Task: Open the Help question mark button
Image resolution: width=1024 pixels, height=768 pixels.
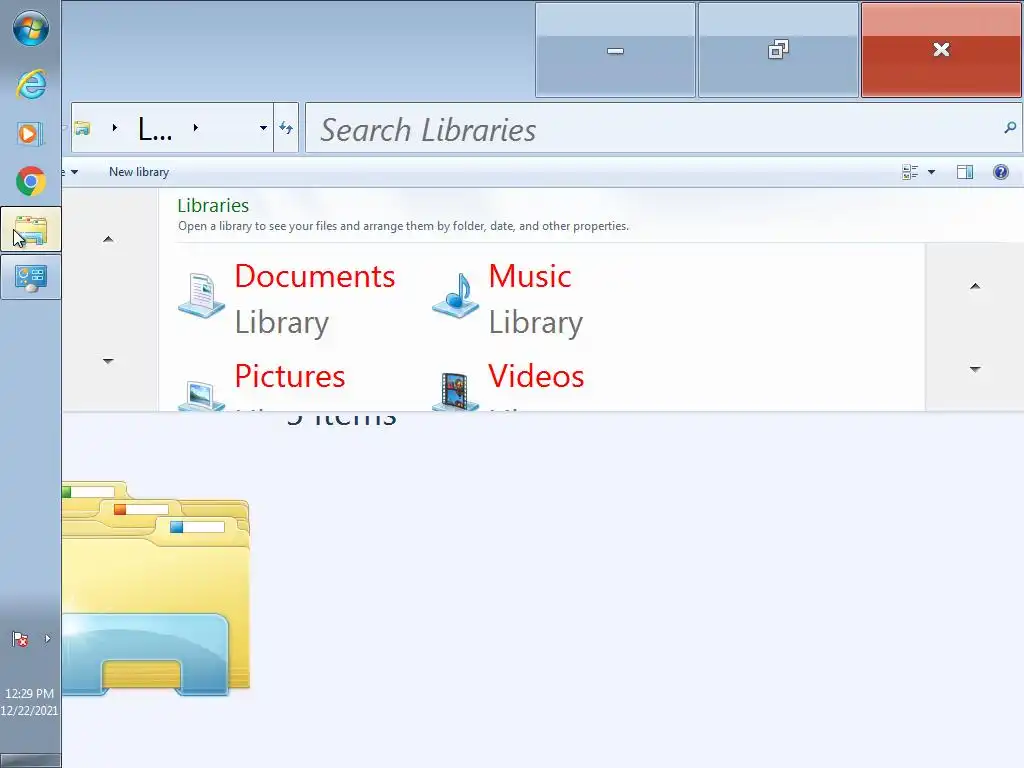Action: click(1000, 172)
